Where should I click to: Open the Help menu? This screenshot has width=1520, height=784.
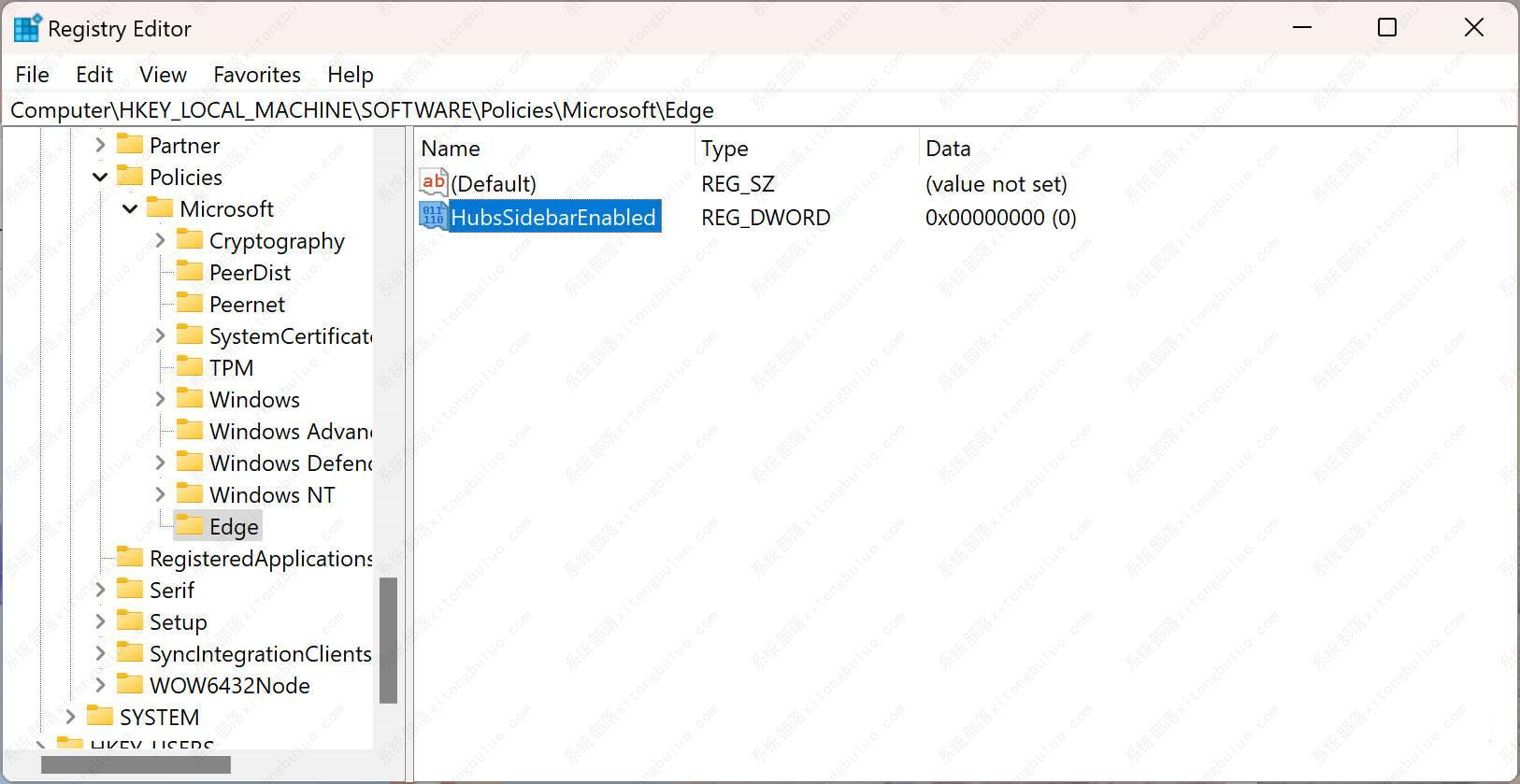[351, 75]
